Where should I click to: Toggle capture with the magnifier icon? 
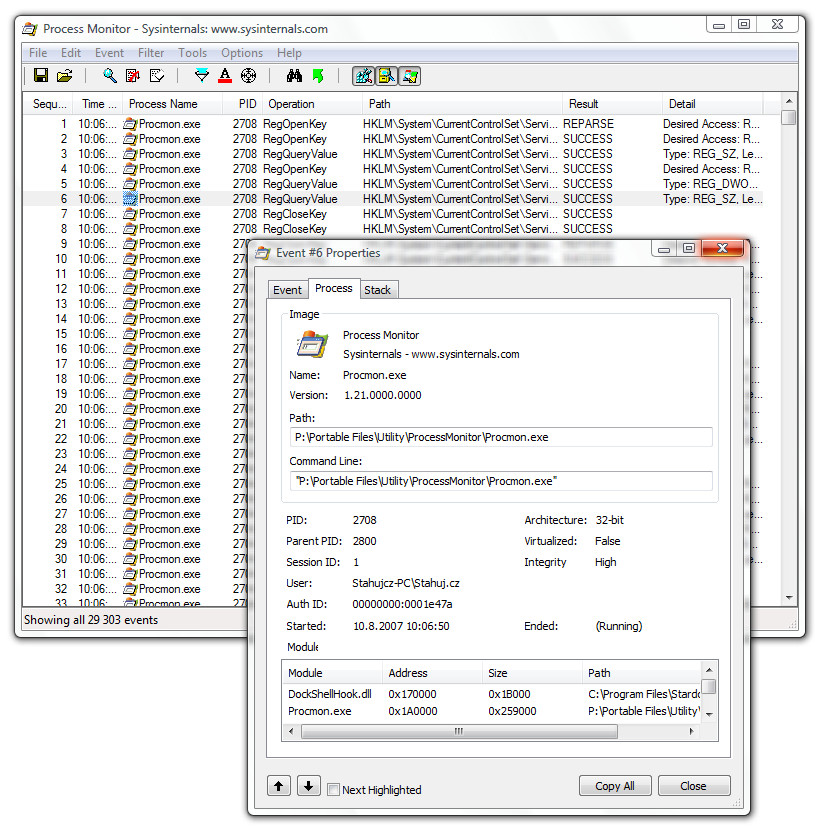pyautogui.click(x=110, y=75)
